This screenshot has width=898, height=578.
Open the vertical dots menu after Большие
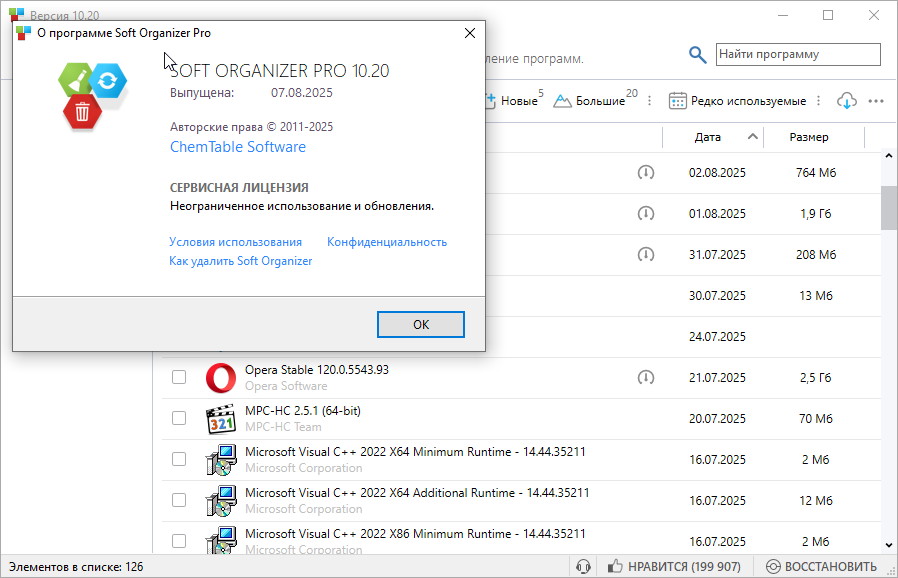[649, 101]
